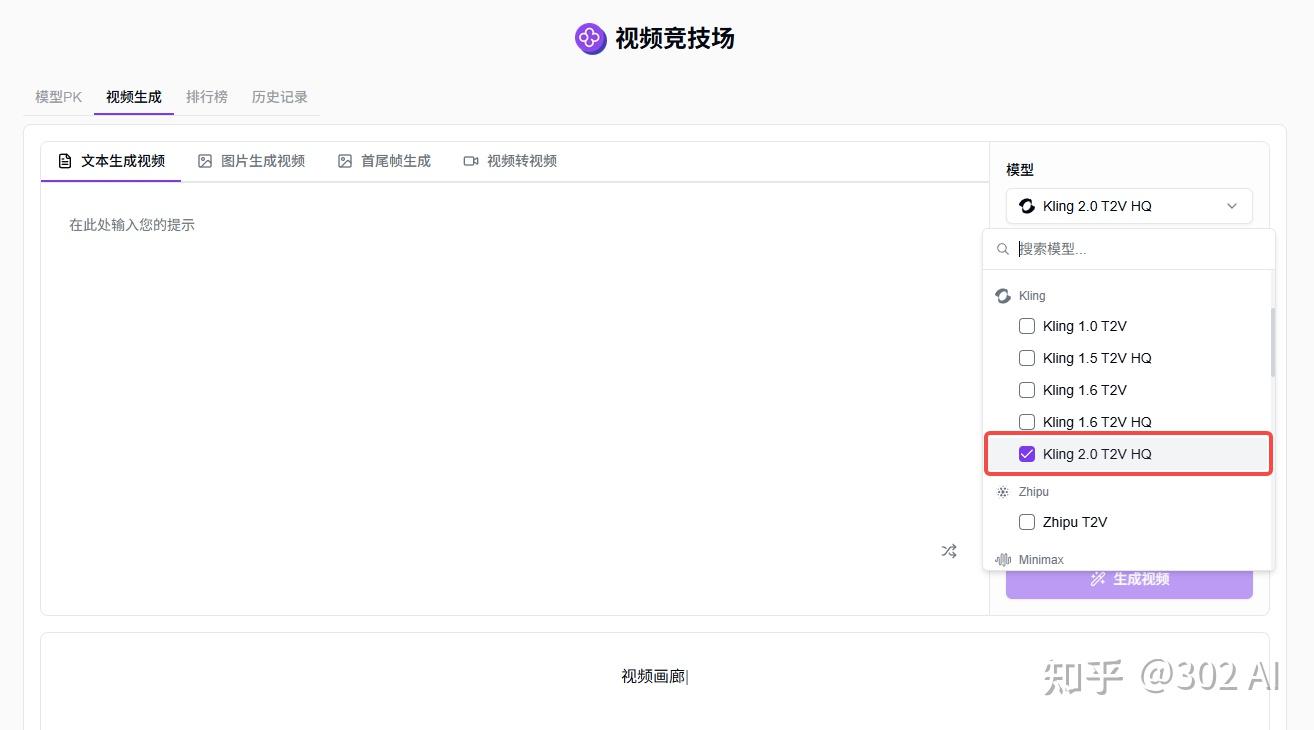The height and width of the screenshot is (730, 1314).
Task: Check the Kling 1.5 T2V HQ checkbox
Action: pos(1026,358)
